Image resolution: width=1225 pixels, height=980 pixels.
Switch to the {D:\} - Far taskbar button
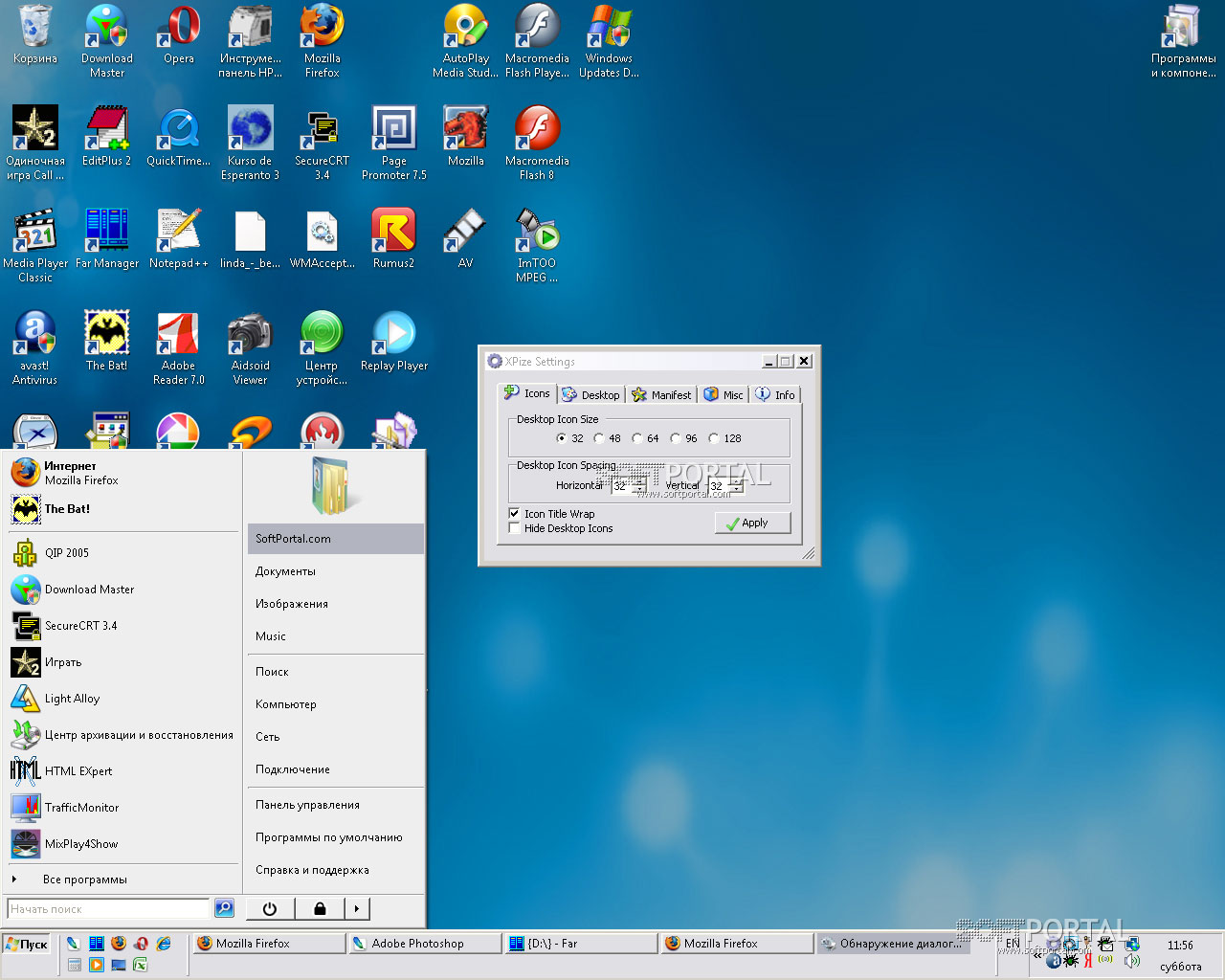pyautogui.click(x=581, y=944)
